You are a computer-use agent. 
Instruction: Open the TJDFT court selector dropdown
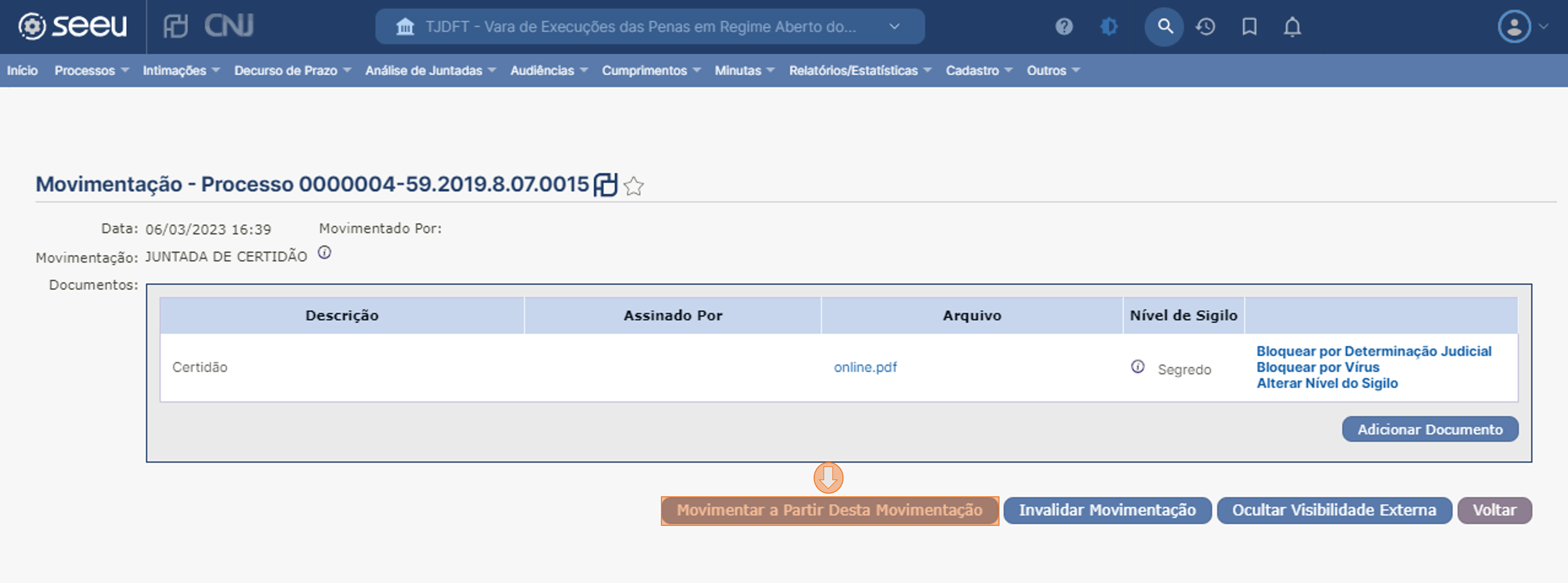(649, 27)
